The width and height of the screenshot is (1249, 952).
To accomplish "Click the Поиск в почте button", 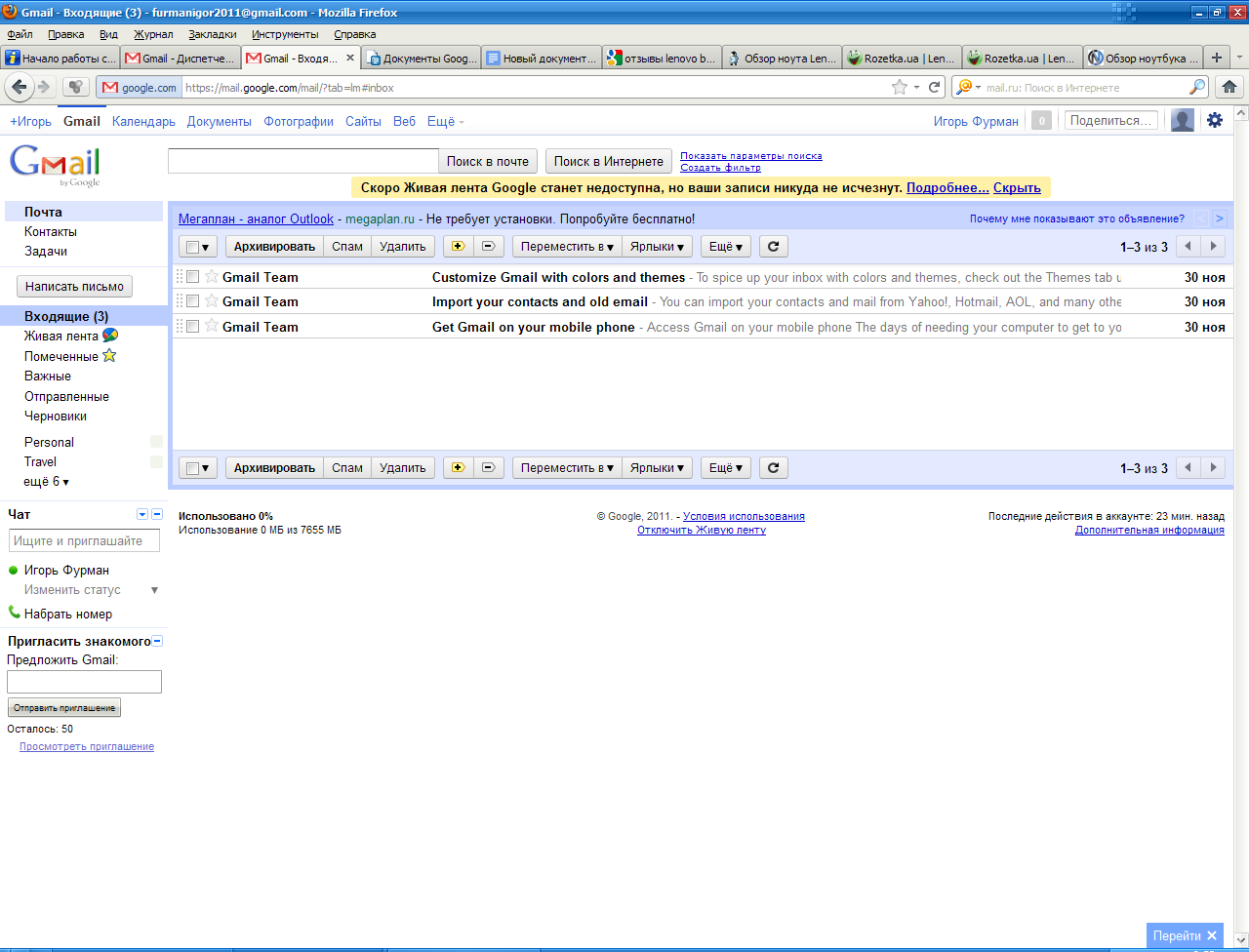I will pos(488,161).
